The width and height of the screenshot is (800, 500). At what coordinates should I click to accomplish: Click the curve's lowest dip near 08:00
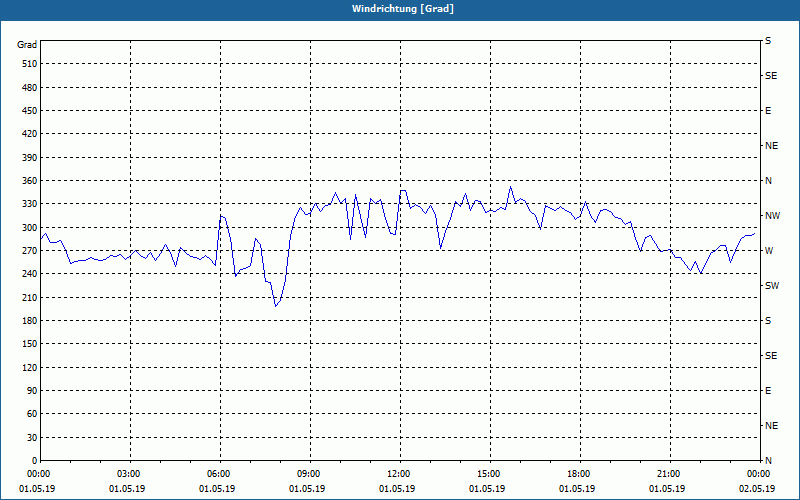coord(276,306)
